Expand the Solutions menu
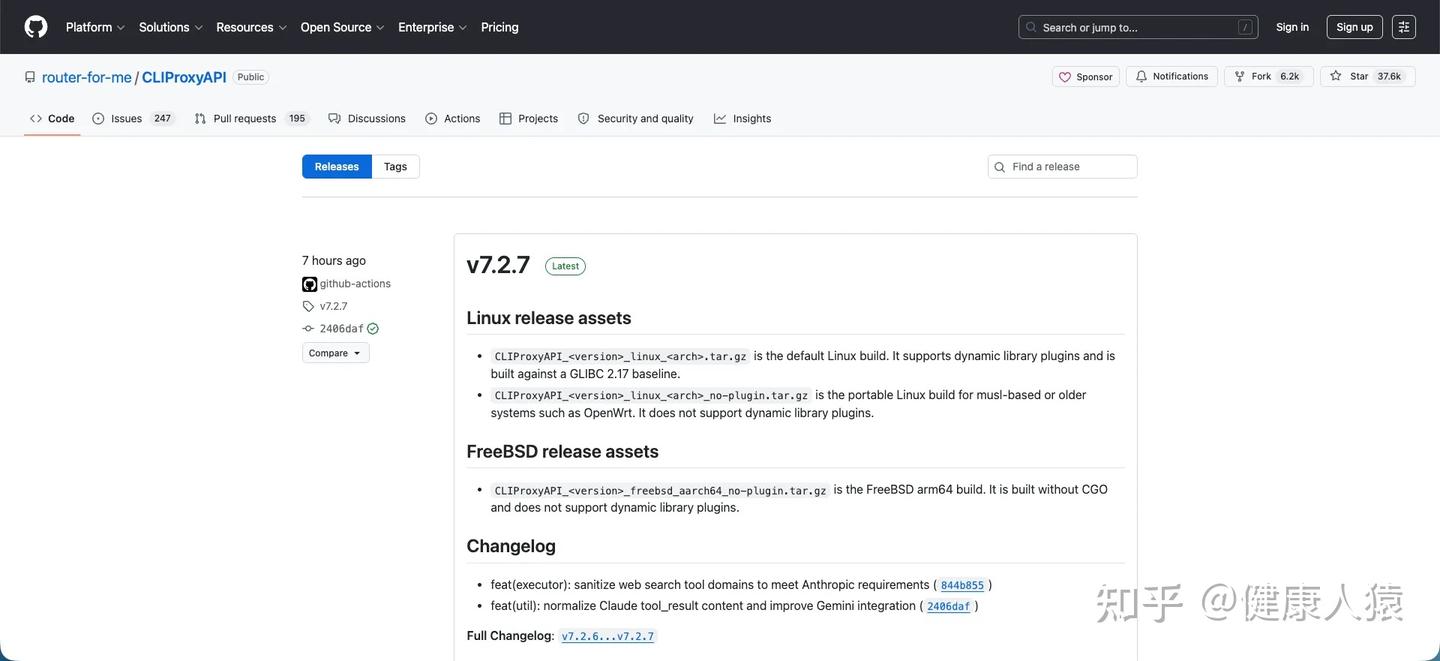Image resolution: width=1440 pixels, height=661 pixels. pyautogui.click(x=170, y=27)
